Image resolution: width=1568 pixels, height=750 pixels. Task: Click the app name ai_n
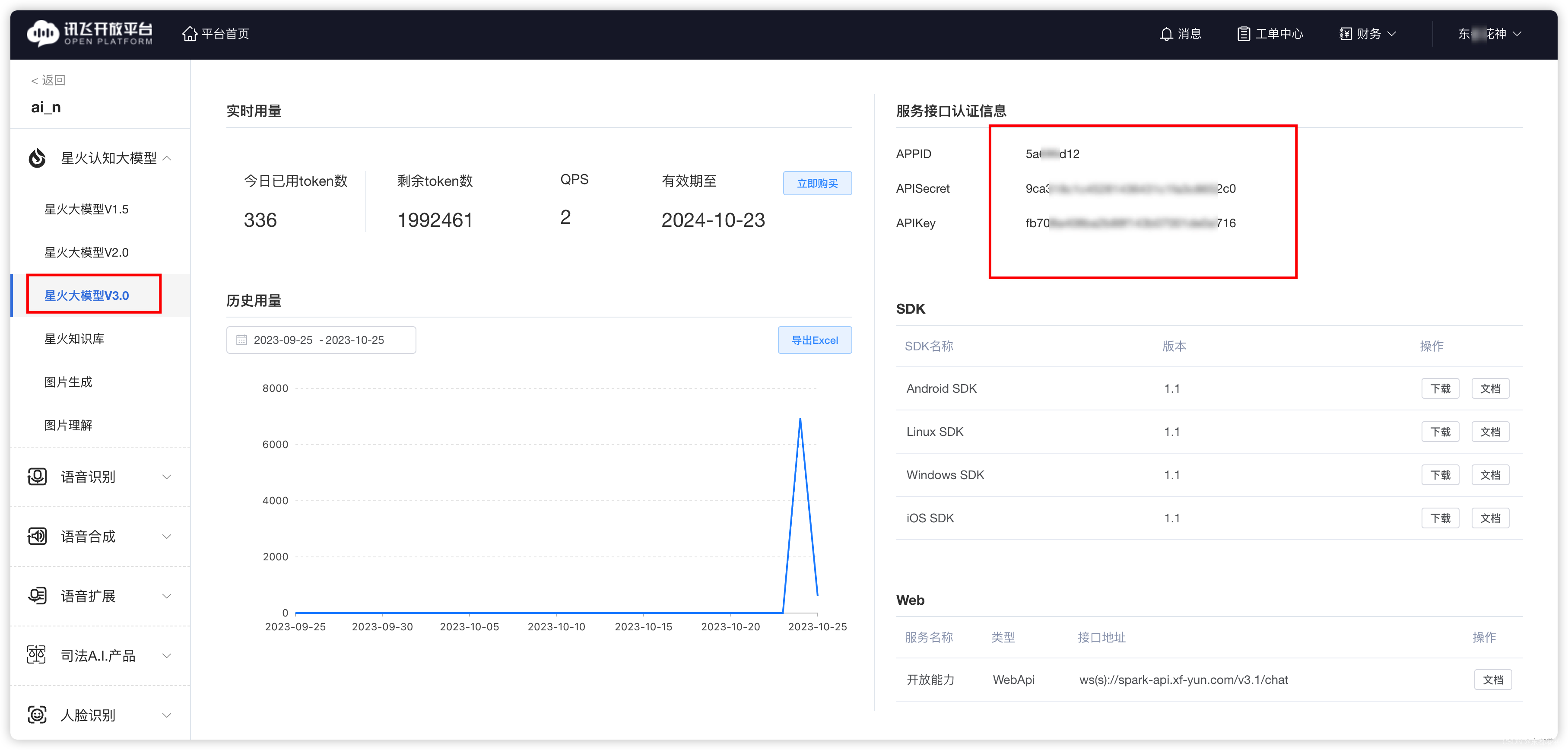[46, 108]
